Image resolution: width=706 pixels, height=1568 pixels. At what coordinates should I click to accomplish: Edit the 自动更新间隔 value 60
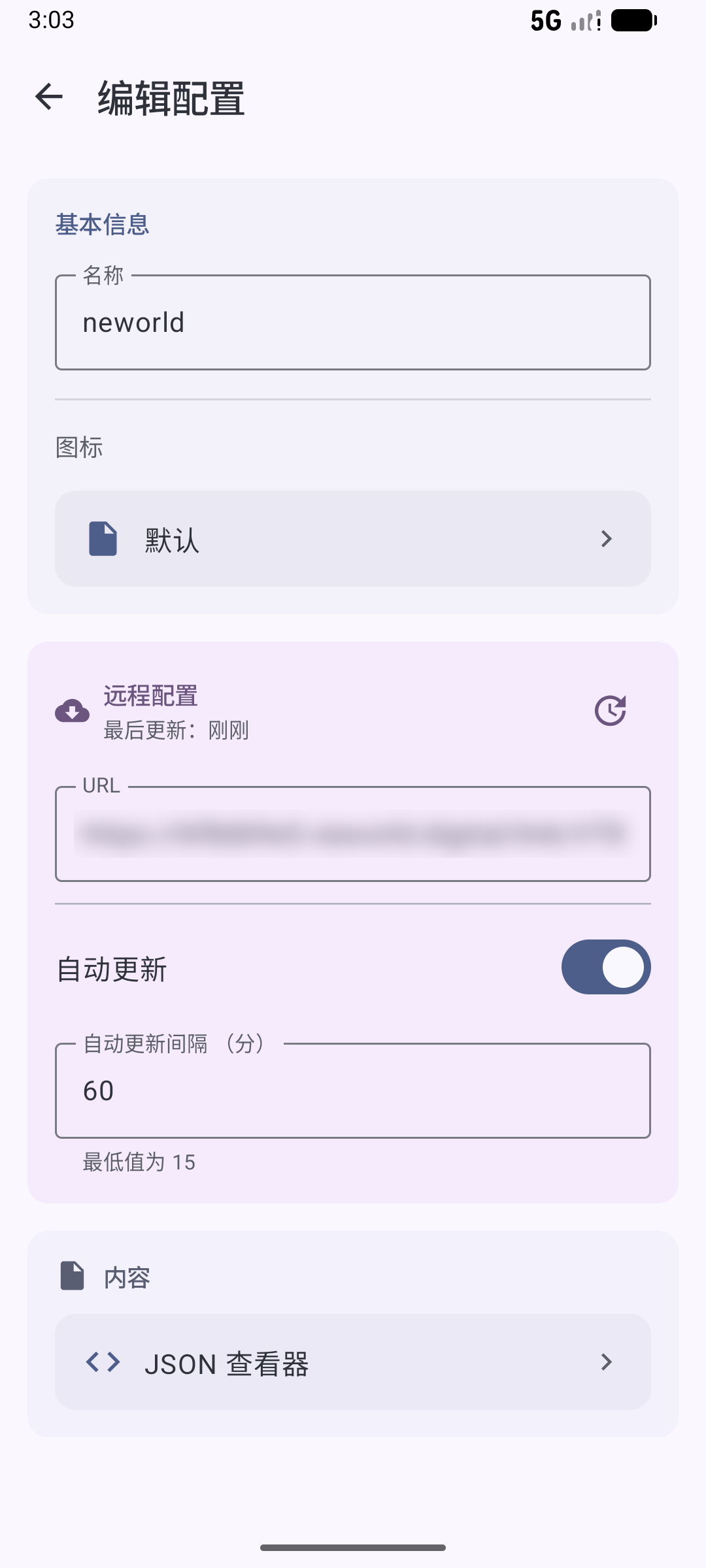(x=353, y=1091)
